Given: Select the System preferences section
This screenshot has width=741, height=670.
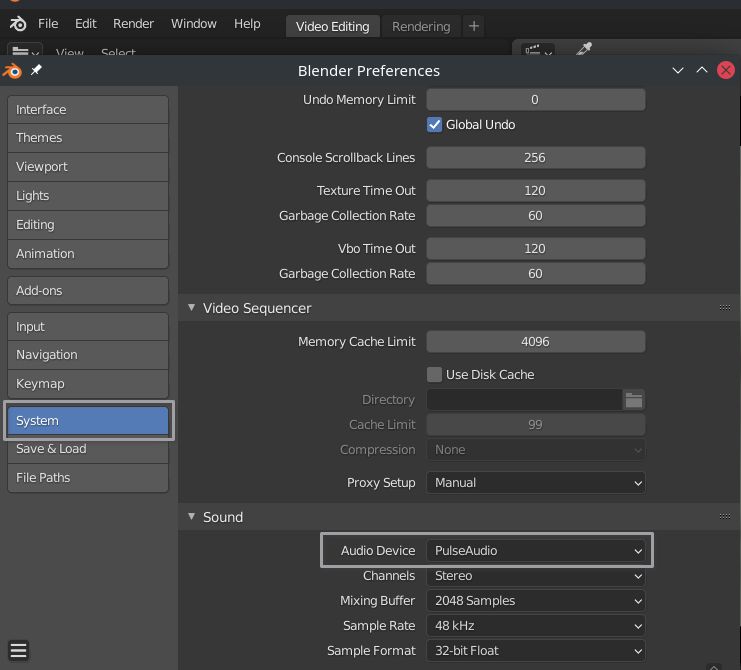Looking at the screenshot, I should tap(88, 421).
